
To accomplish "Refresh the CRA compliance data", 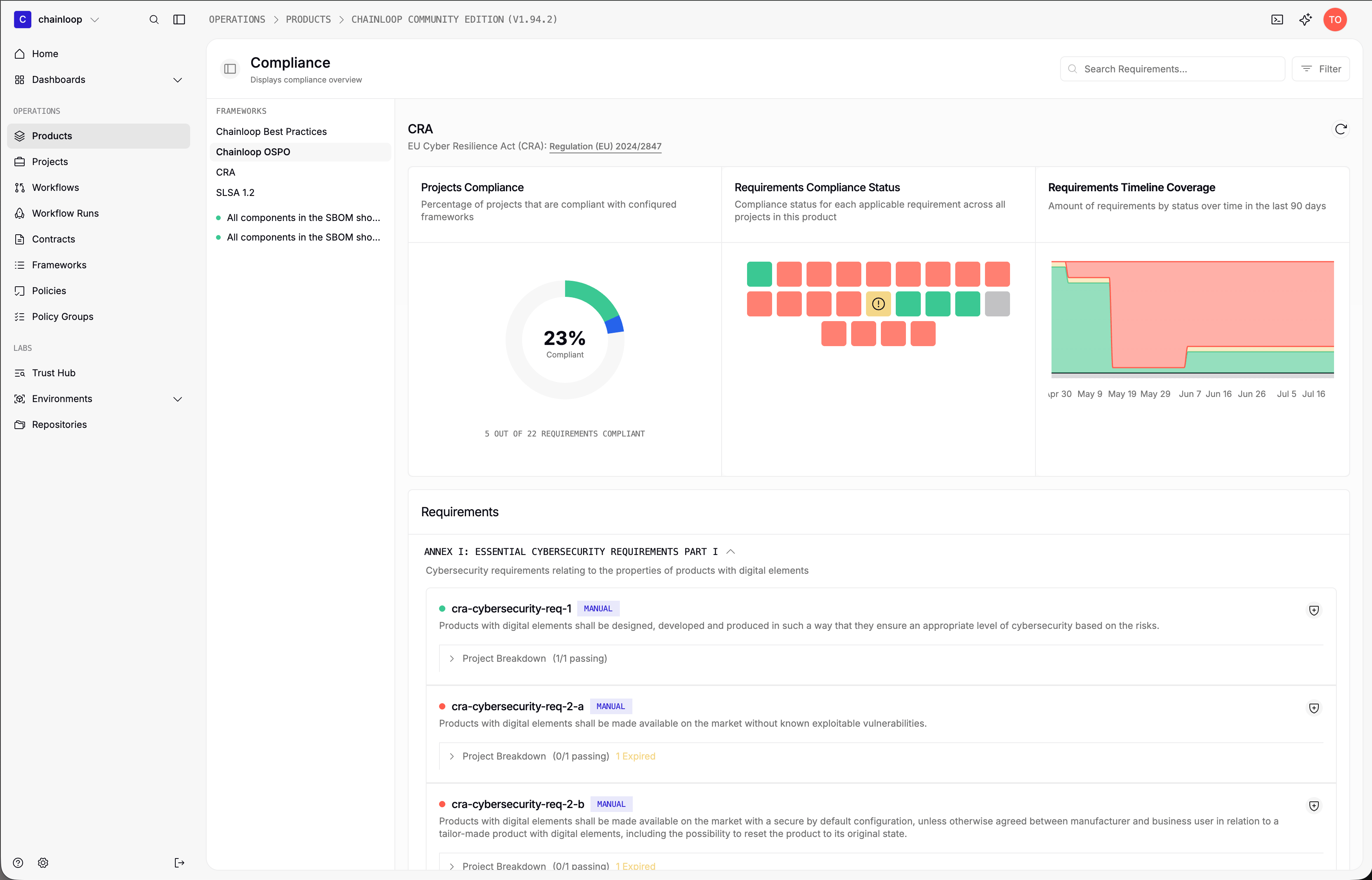I will coord(1341,129).
